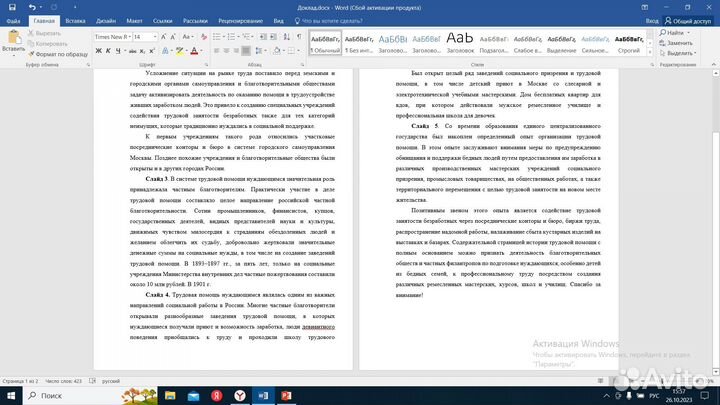Viewport: 720px width, 405px height.
Task: Decrease paragraph indent icon
Action: click(263, 37)
